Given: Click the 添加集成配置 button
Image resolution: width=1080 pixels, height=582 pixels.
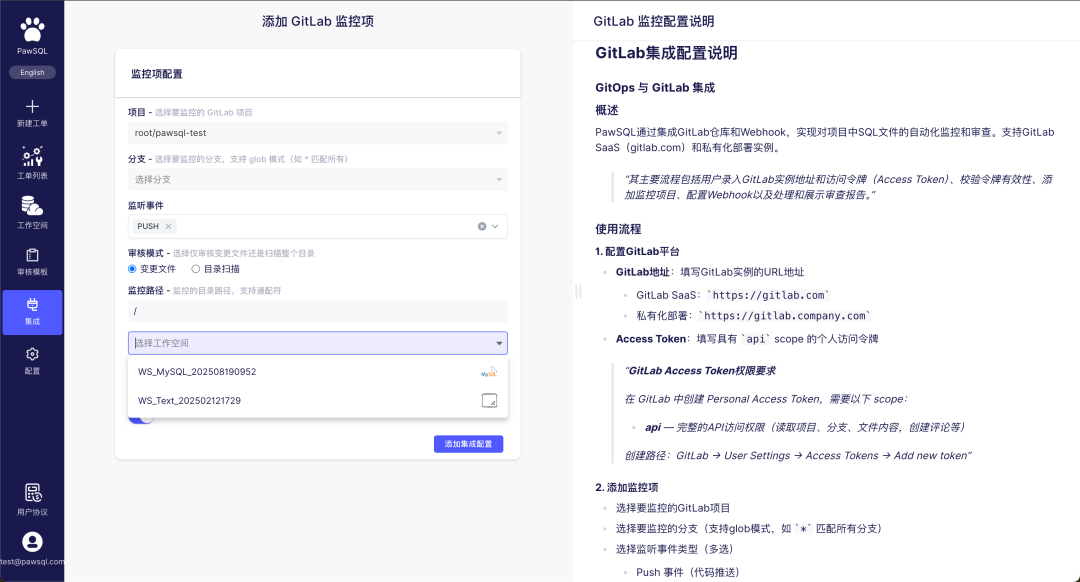Looking at the screenshot, I should (468, 444).
